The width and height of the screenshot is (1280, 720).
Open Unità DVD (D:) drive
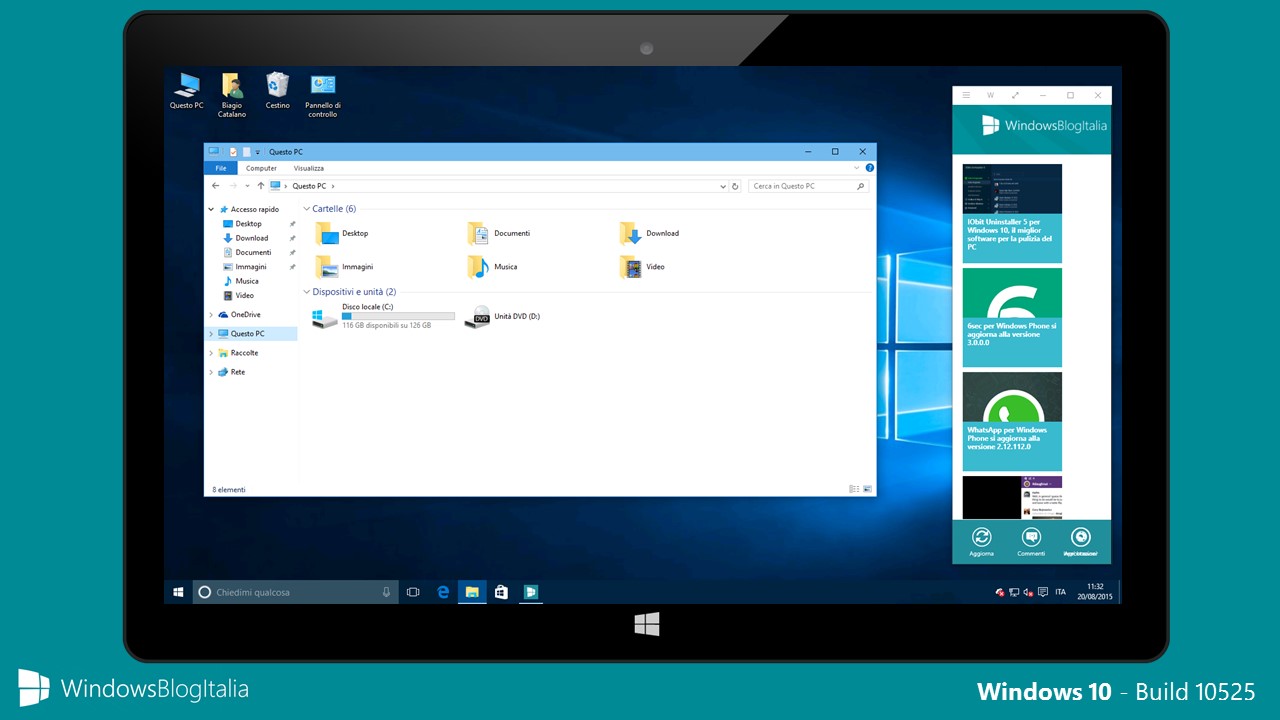tap(503, 317)
